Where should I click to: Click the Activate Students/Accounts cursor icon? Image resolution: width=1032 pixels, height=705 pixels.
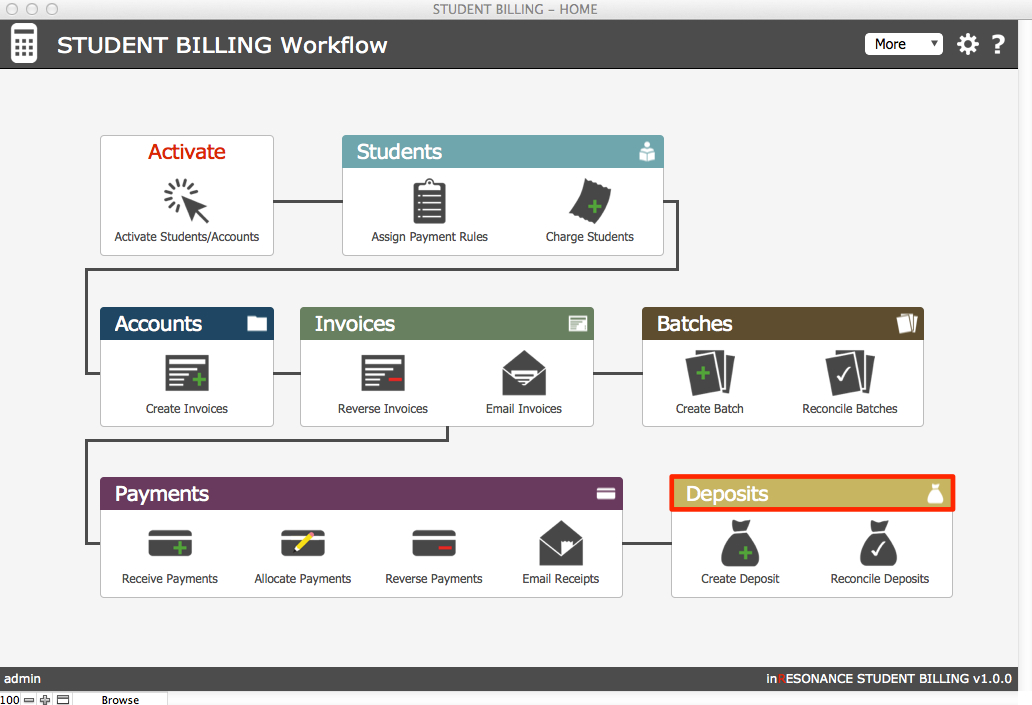pos(186,201)
